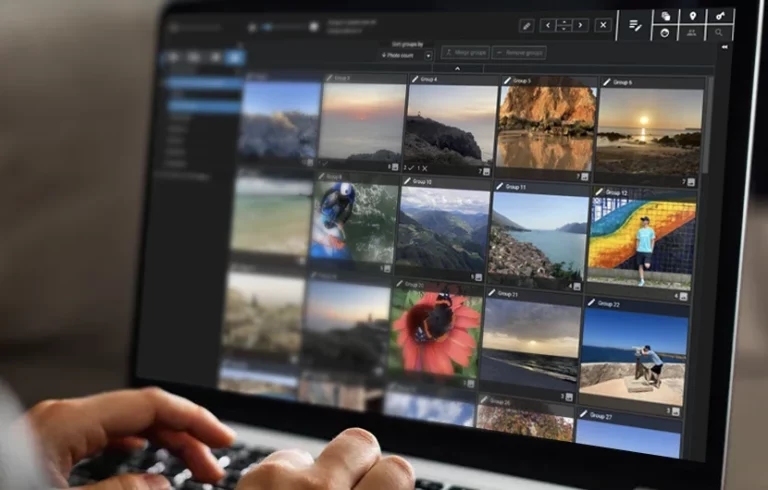Close the duplicate view with the X button
Viewport: 768px width, 490px height.
click(x=603, y=25)
